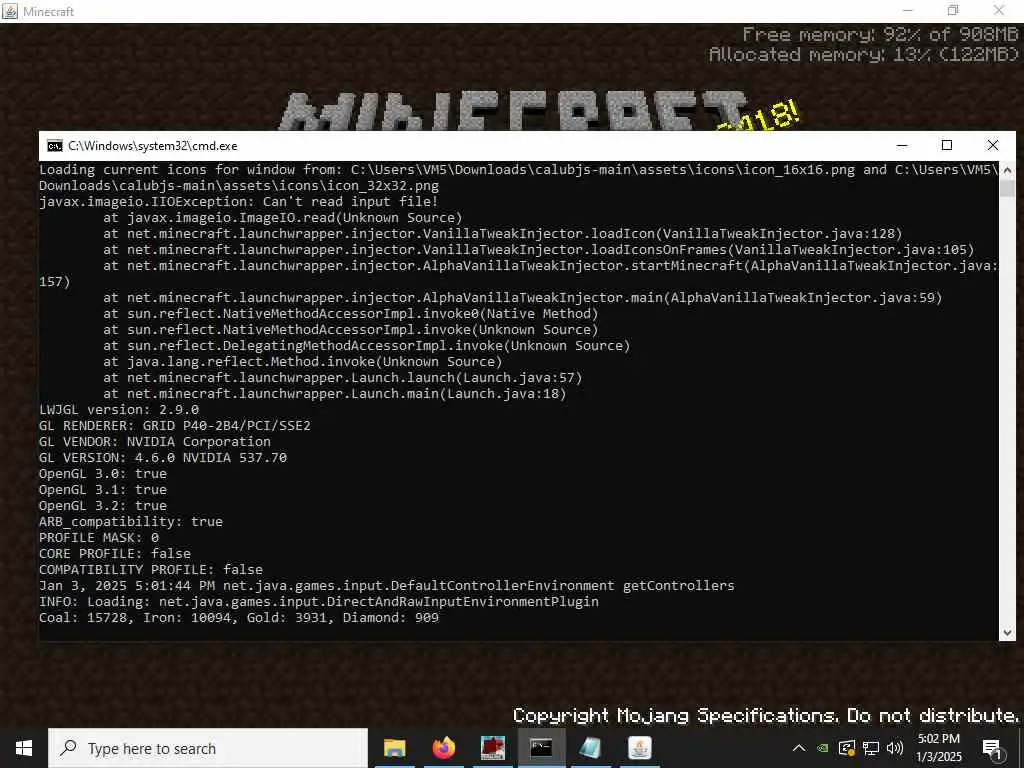The height and width of the screenshot is (768, 1024).
Task: Show hidden system tray icons
Action: (799, 748)
